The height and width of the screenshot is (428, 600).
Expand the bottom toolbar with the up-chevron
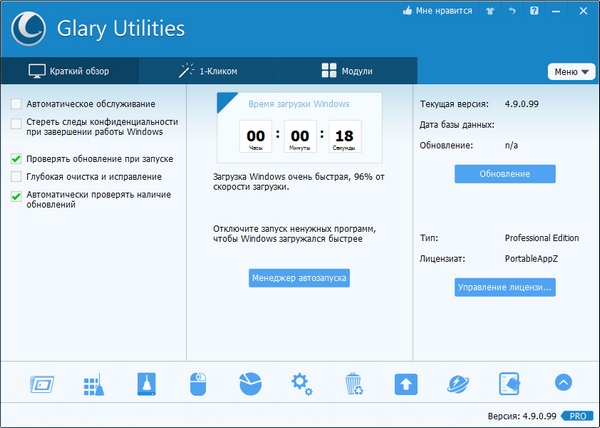[563, 383]
